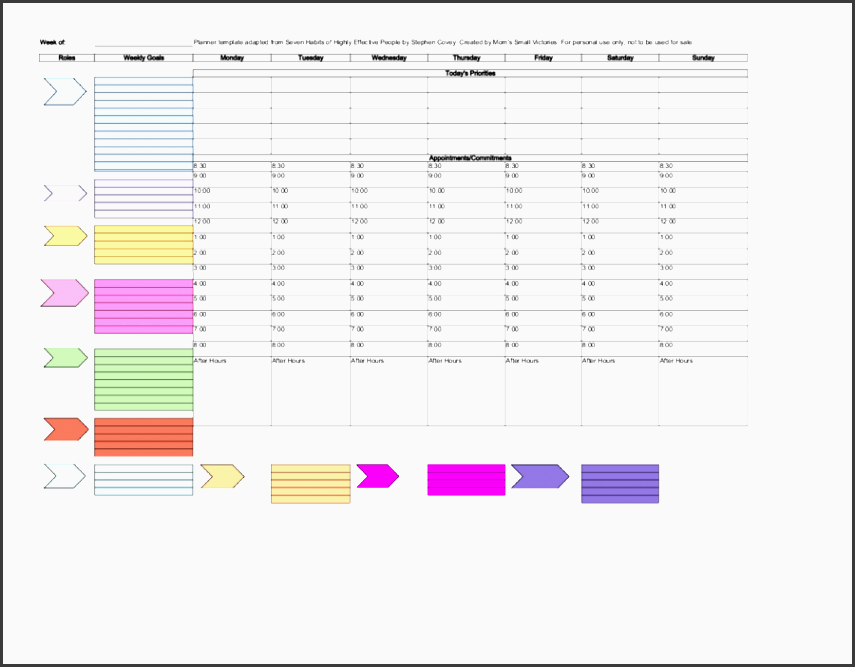Select the yellow weekly goals box
855x667 pixels.
tap(143, 245)
